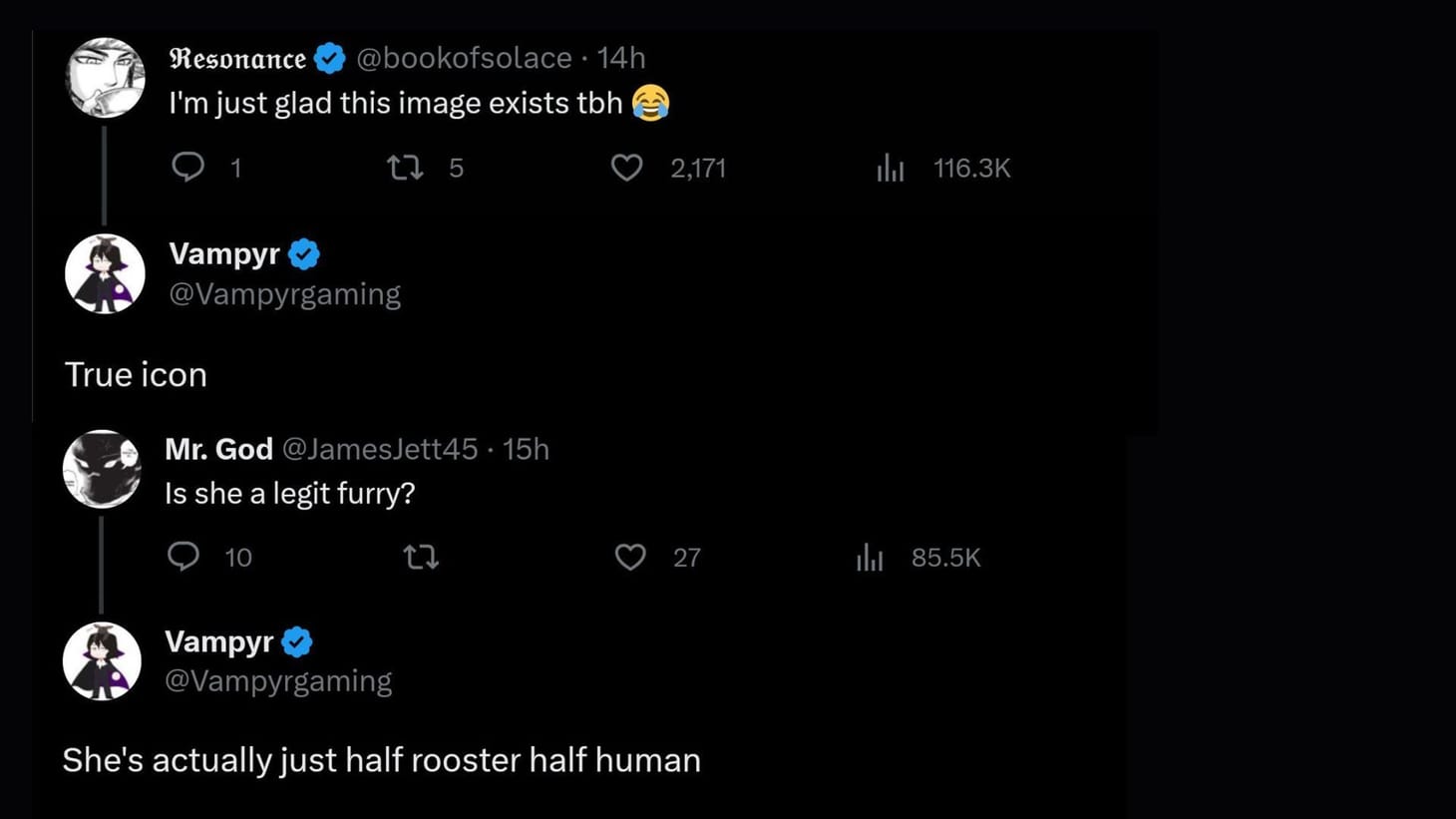Viewport: 1456px width, 819px height.
Task: Repost Mr. God's tweet
Action: click(x=421, y=557)
